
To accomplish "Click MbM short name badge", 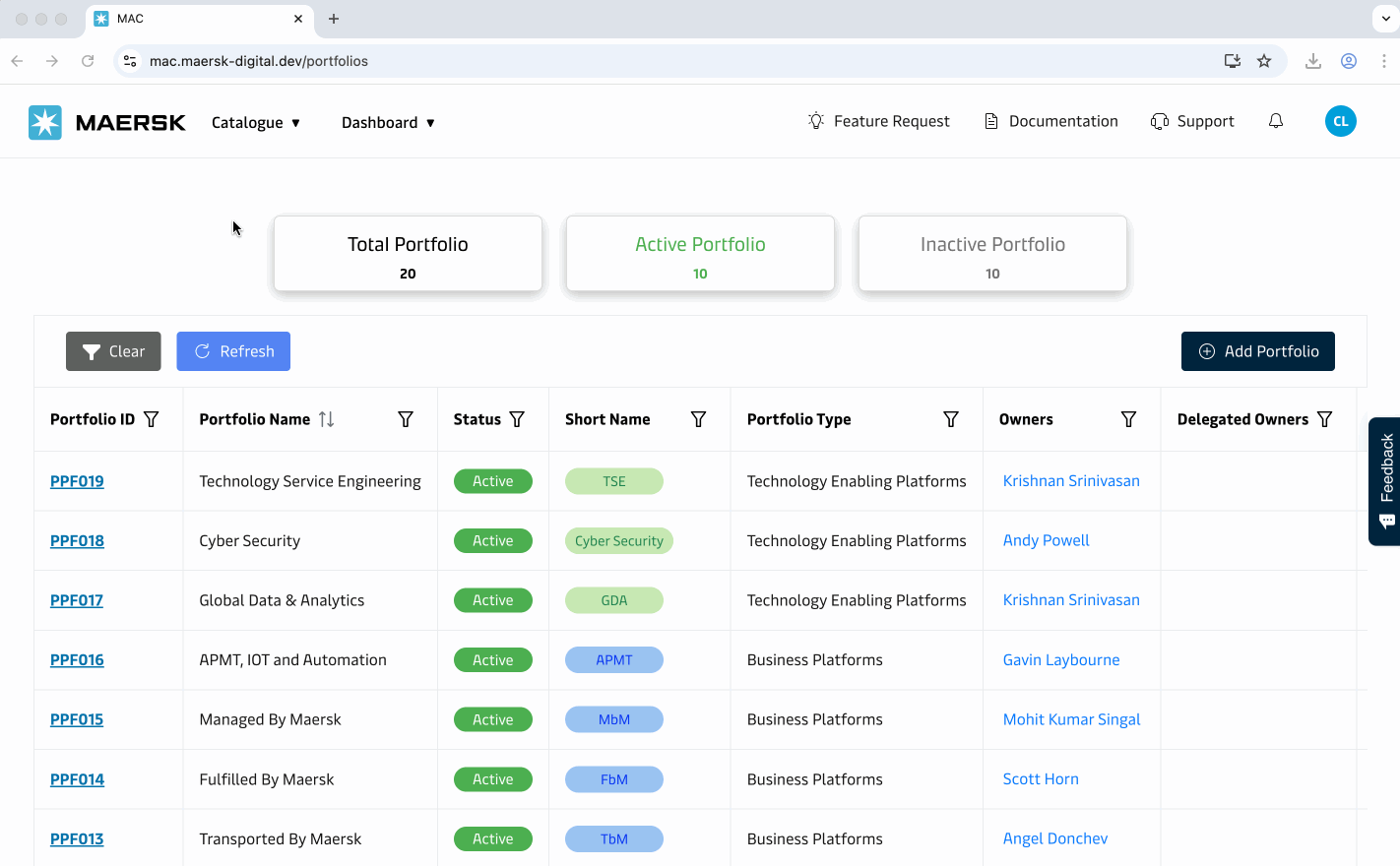I will click(x=614, y=719).
